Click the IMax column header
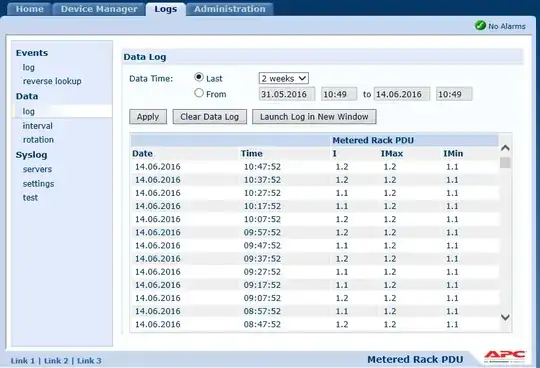Image resolution: width=540 pixels, height=368 pixels. pyautogui.click(x=392, y=154)
